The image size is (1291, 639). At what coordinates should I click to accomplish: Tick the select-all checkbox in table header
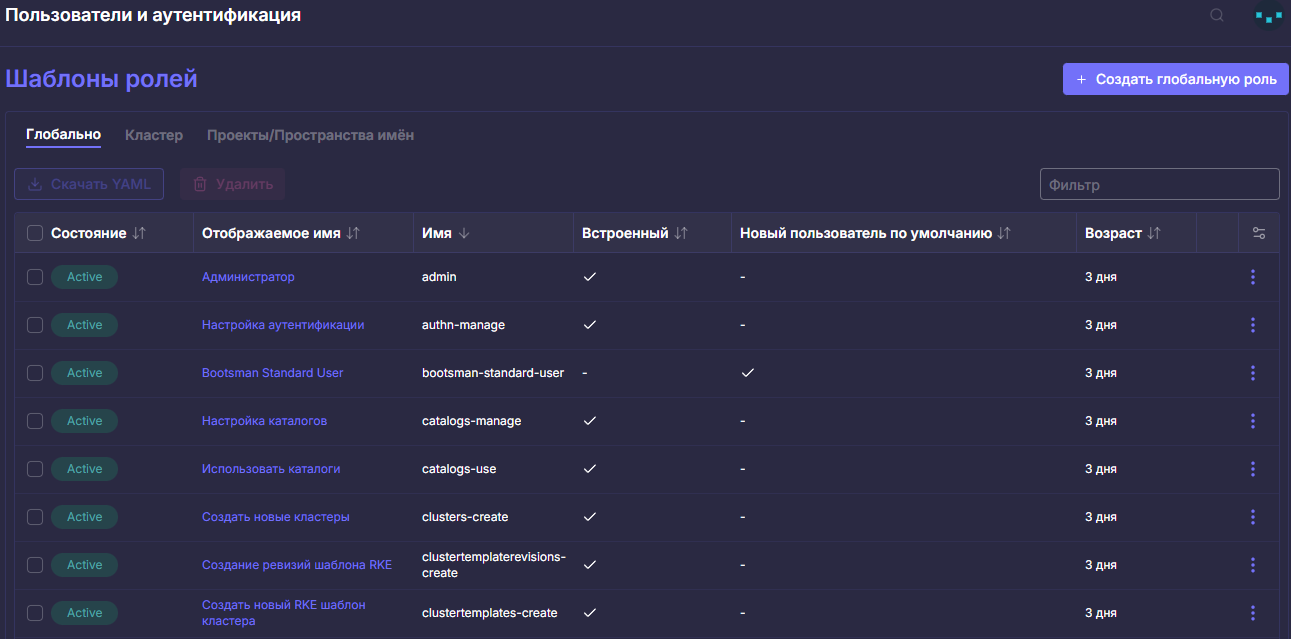(35, 233)
